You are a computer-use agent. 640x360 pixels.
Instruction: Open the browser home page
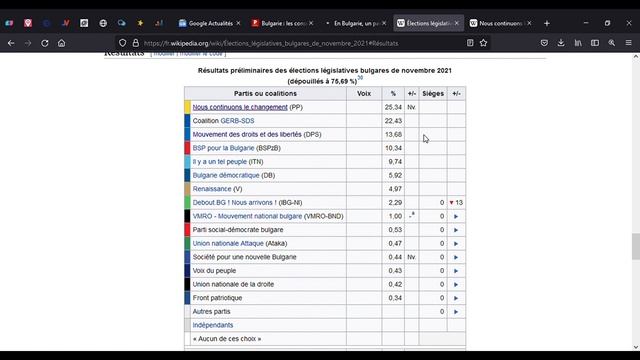pyautogui.click(x=61, y=43)
